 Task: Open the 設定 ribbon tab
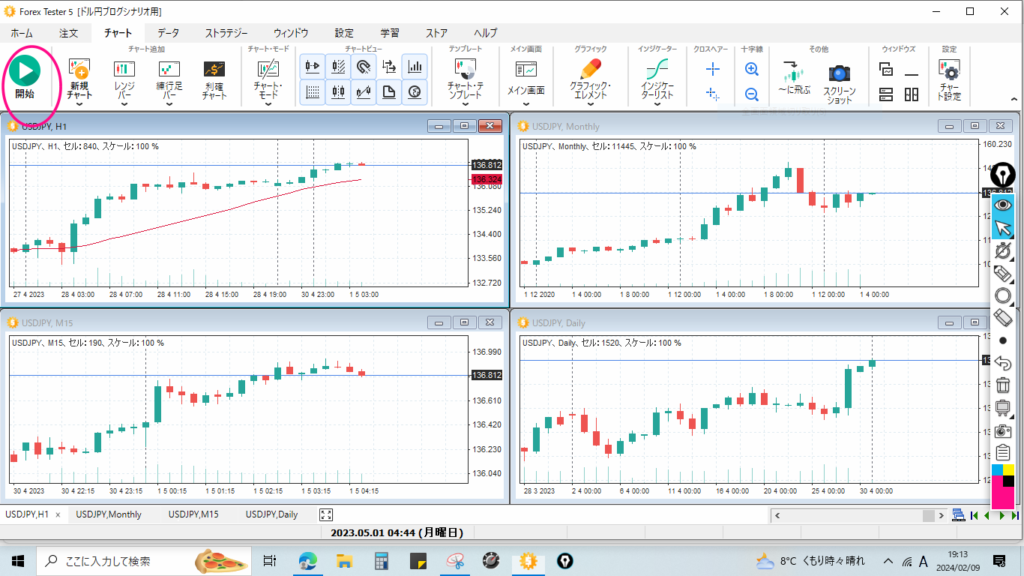tap(344, 33)
